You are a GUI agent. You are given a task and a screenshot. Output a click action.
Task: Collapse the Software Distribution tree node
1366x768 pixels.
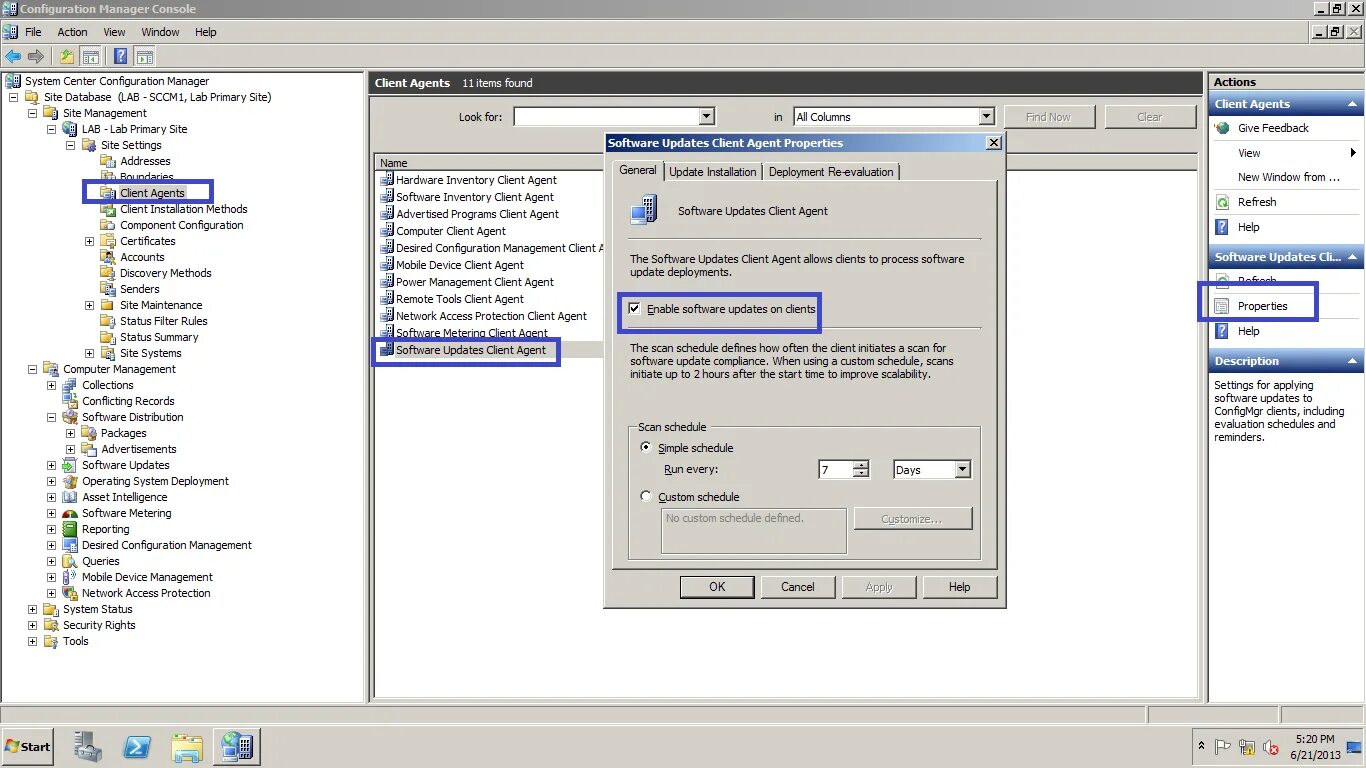tap(51, 417)
